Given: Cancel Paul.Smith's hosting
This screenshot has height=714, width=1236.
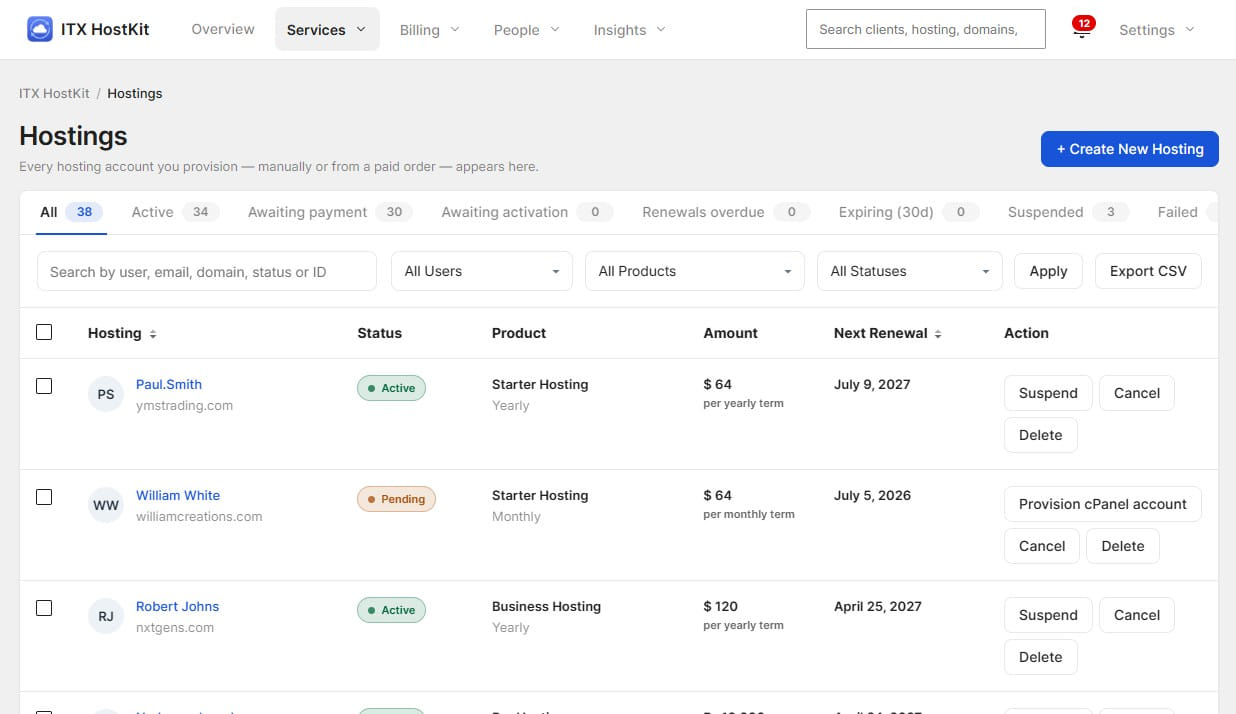Looking at the screenshot, I should tap(1137, 393).
